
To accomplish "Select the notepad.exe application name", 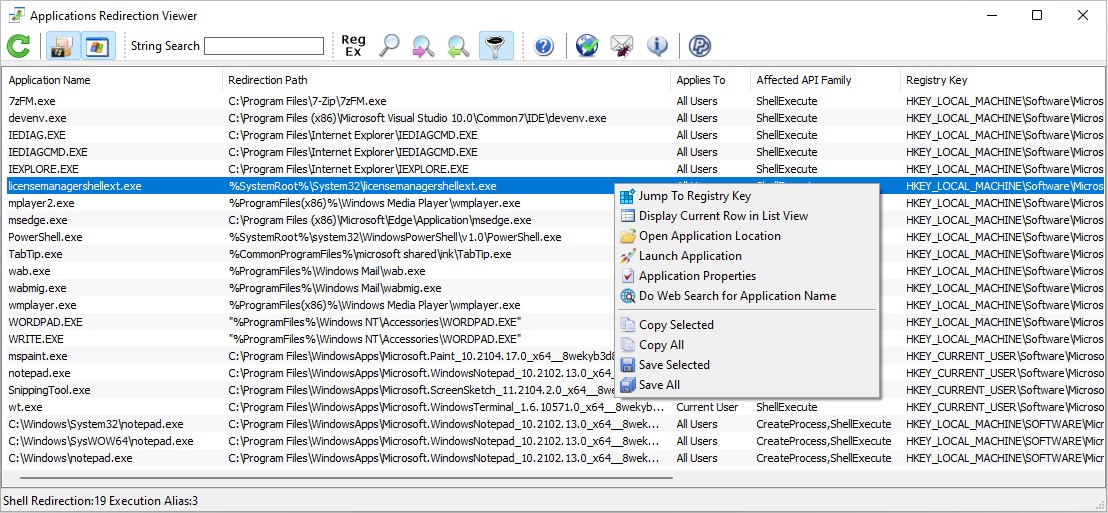I will coord(39,373).
